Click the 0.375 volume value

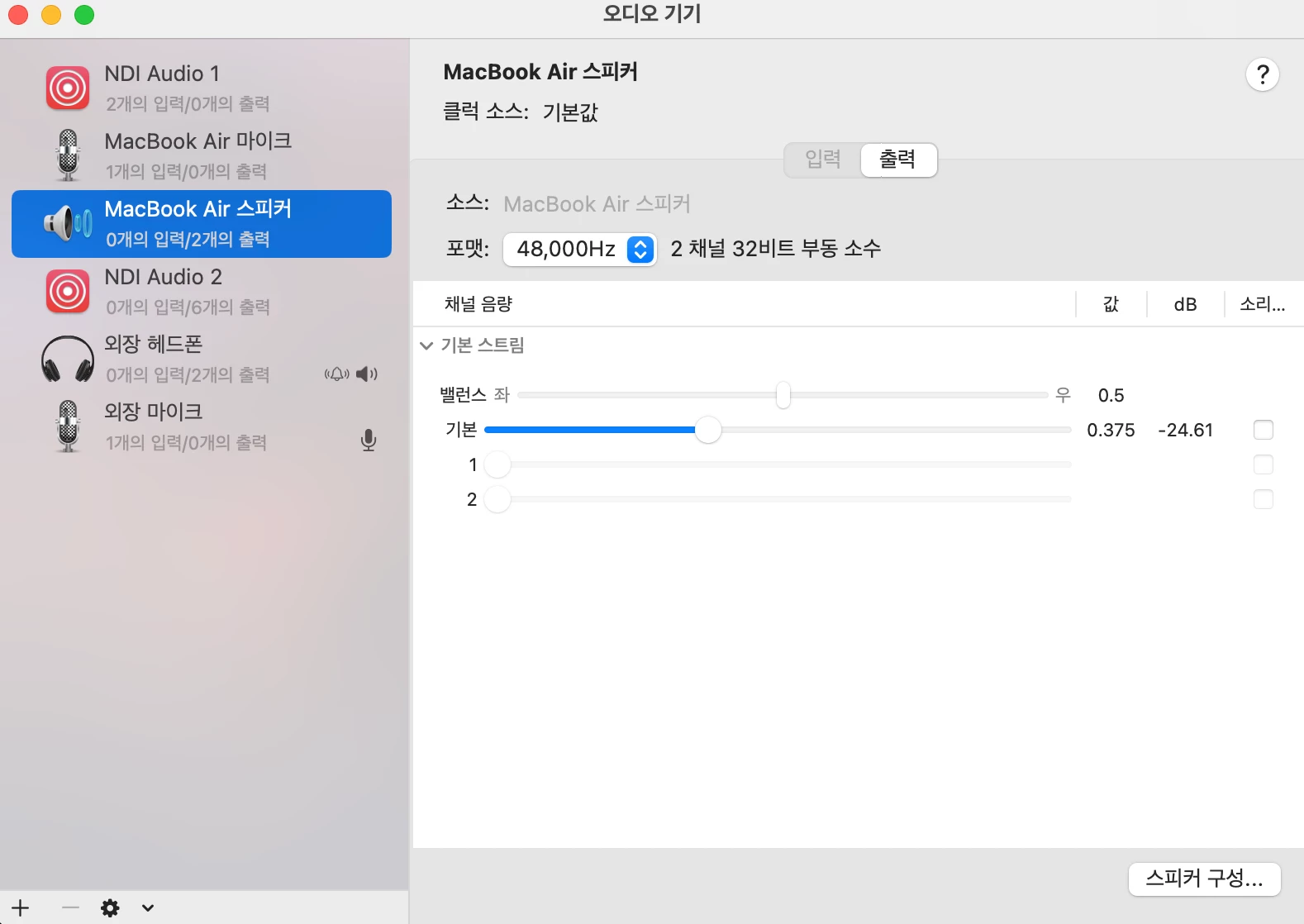coord(1111,430)
